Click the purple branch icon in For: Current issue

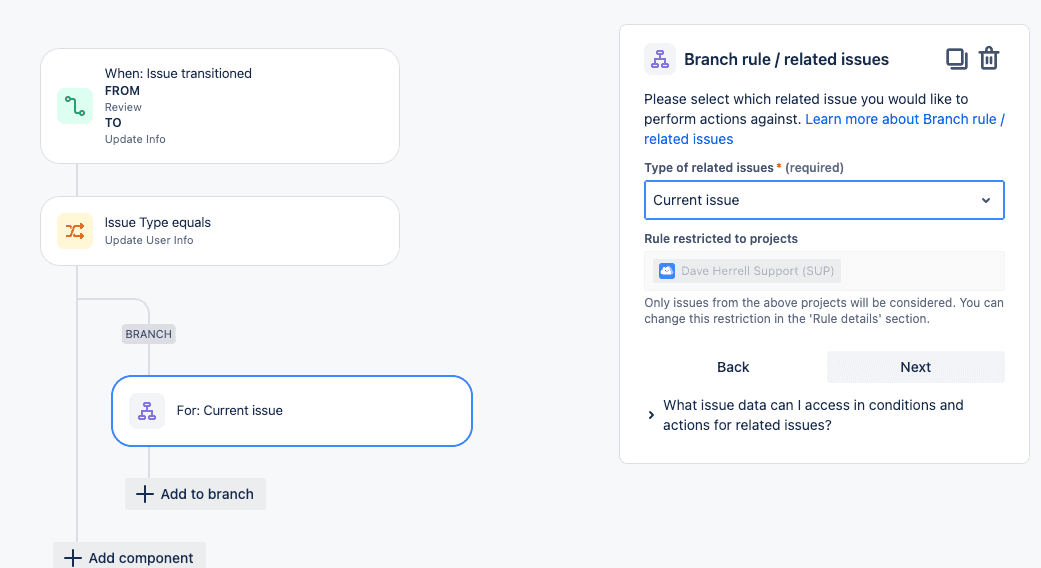click(x=147, y=411)
